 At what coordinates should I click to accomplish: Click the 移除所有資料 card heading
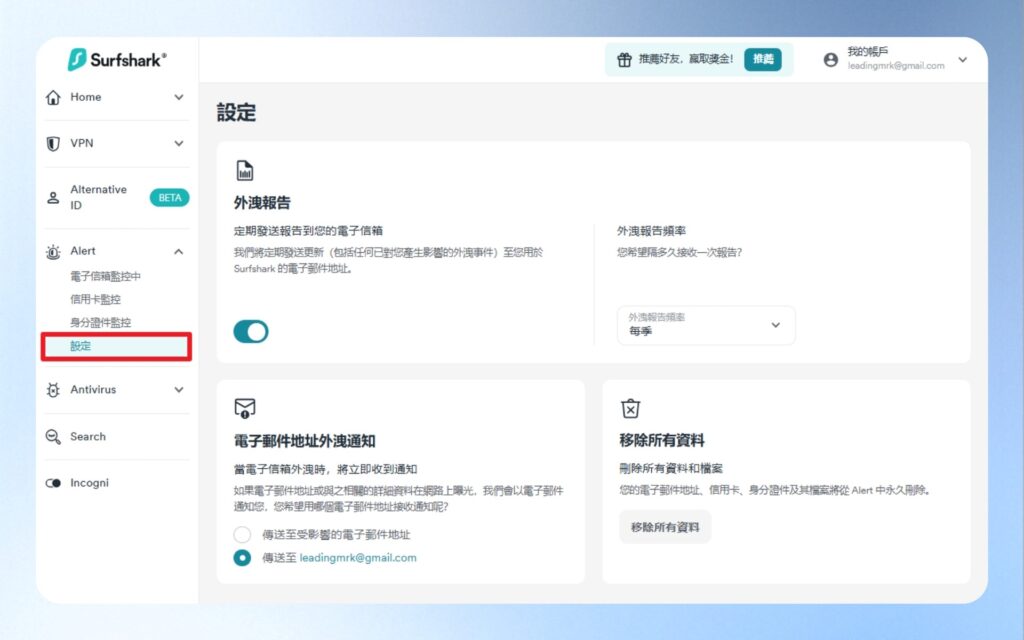[662, 441]
